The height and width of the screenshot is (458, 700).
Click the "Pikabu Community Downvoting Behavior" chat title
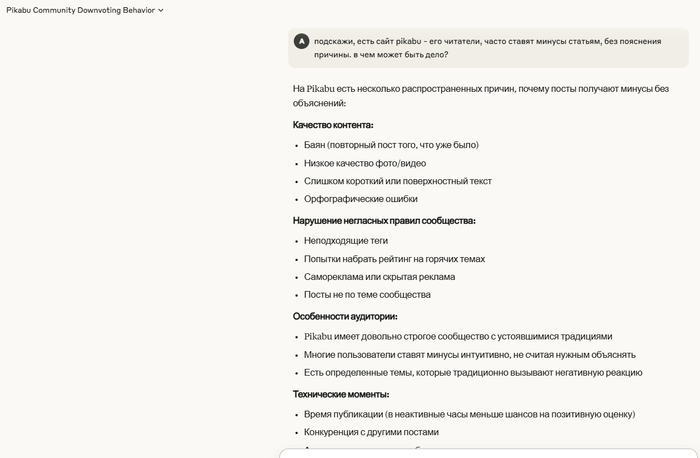(80, 10)
